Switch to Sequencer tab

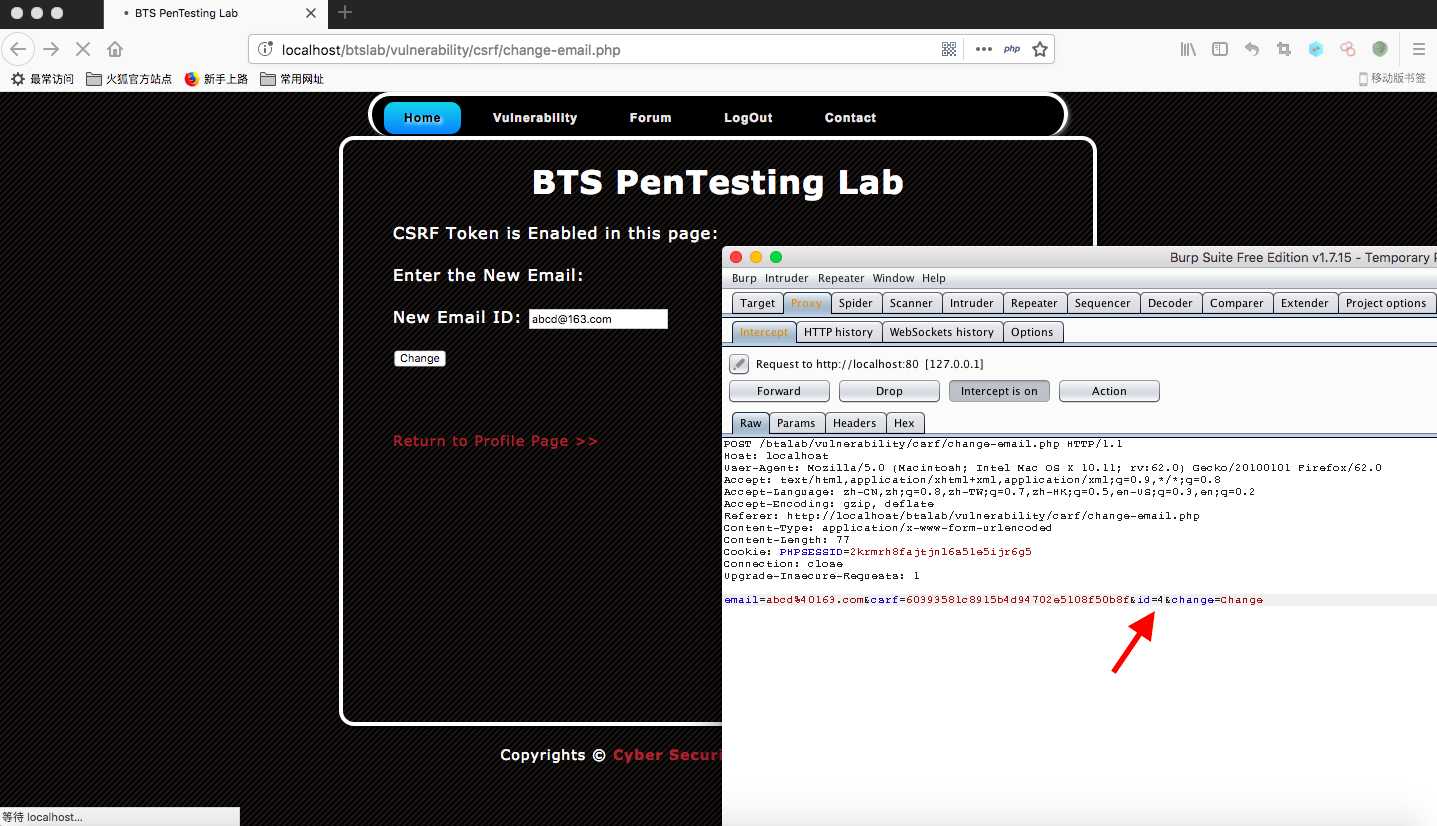point(1103,303)
